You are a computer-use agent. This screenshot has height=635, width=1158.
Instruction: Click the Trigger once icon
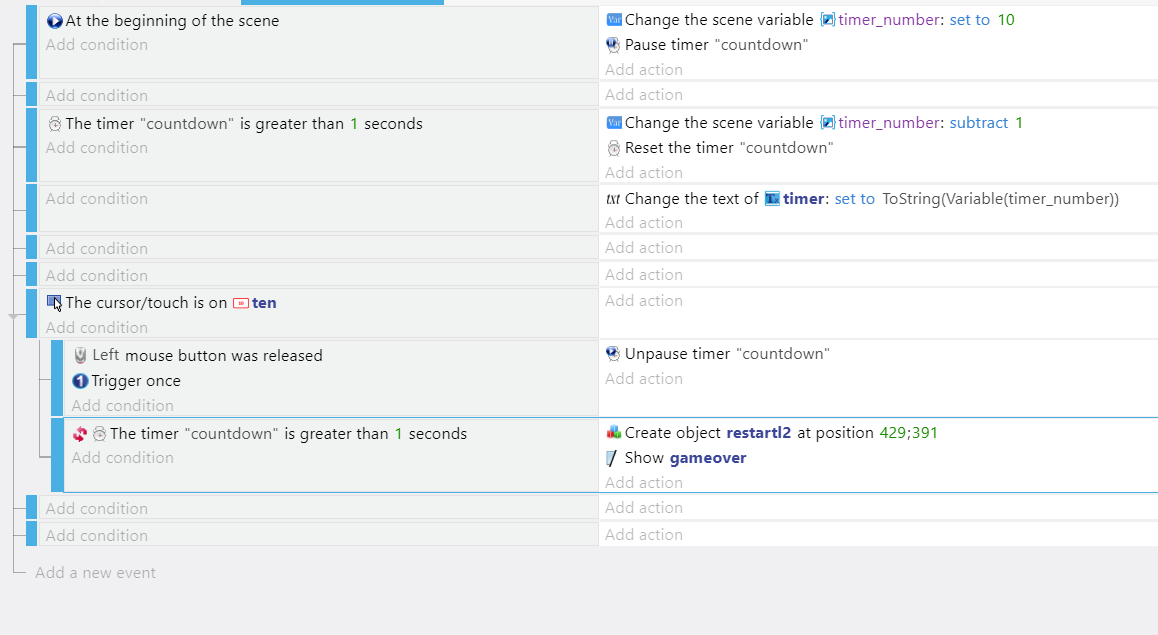click(x=79, y=381)
